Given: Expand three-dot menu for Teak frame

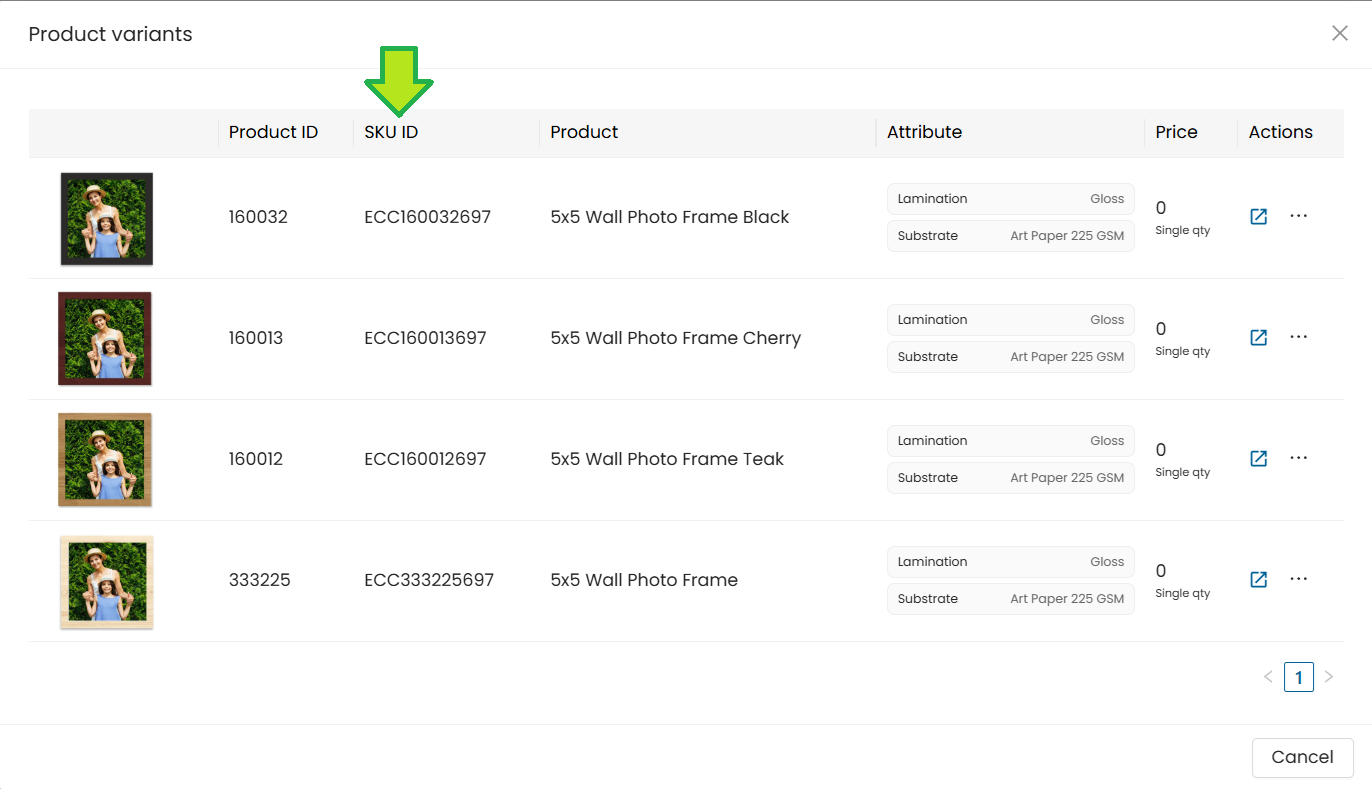Looking at the screenshot, I should pos(1298,458).
